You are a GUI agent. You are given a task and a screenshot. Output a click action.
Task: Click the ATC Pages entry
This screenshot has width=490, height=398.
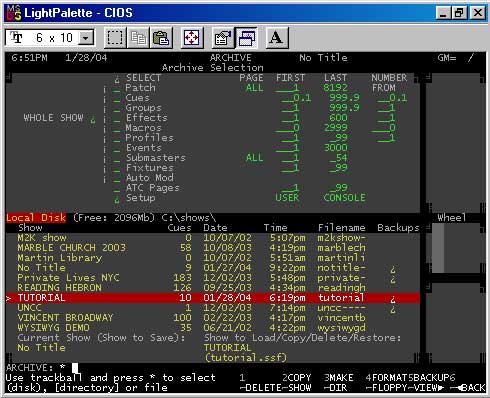point(152,188)
